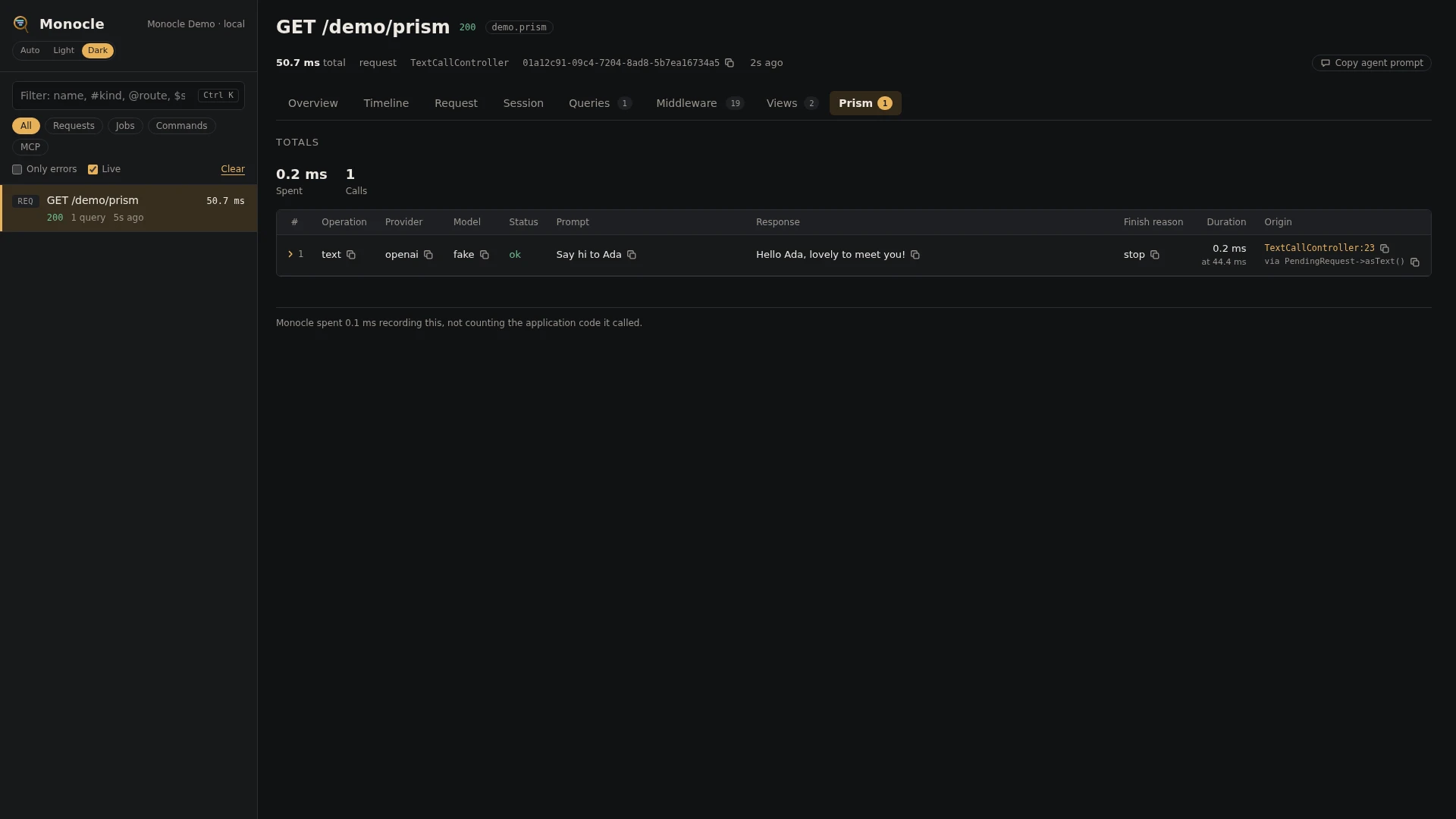Uncheck the Live checkbox
The height and width of the screenshot is (819, 1456).
[93, 170]
